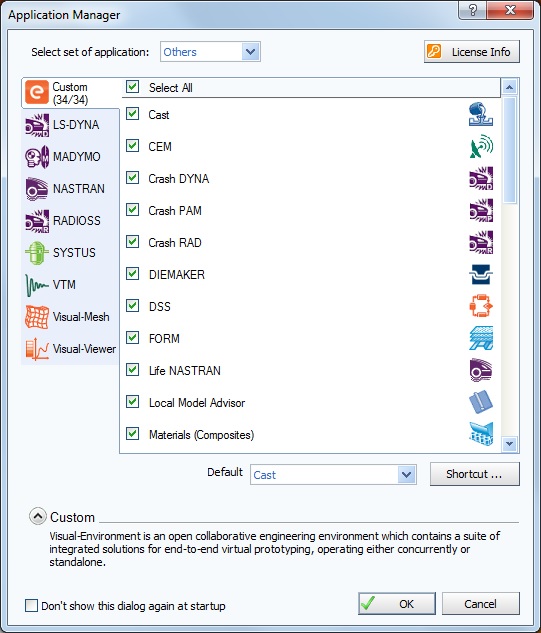Screen dimensions: 541x633
Task: Click the Custom (34/34) orange icon
Action: 37,92
